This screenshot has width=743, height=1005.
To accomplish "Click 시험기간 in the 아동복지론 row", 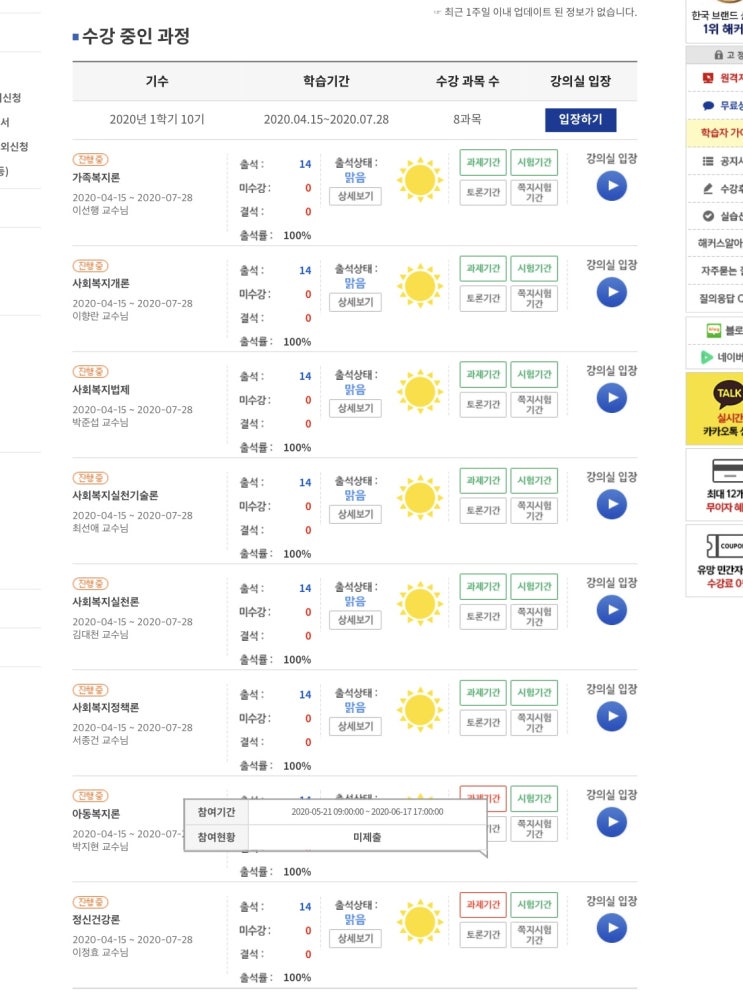I will point(534,799).
